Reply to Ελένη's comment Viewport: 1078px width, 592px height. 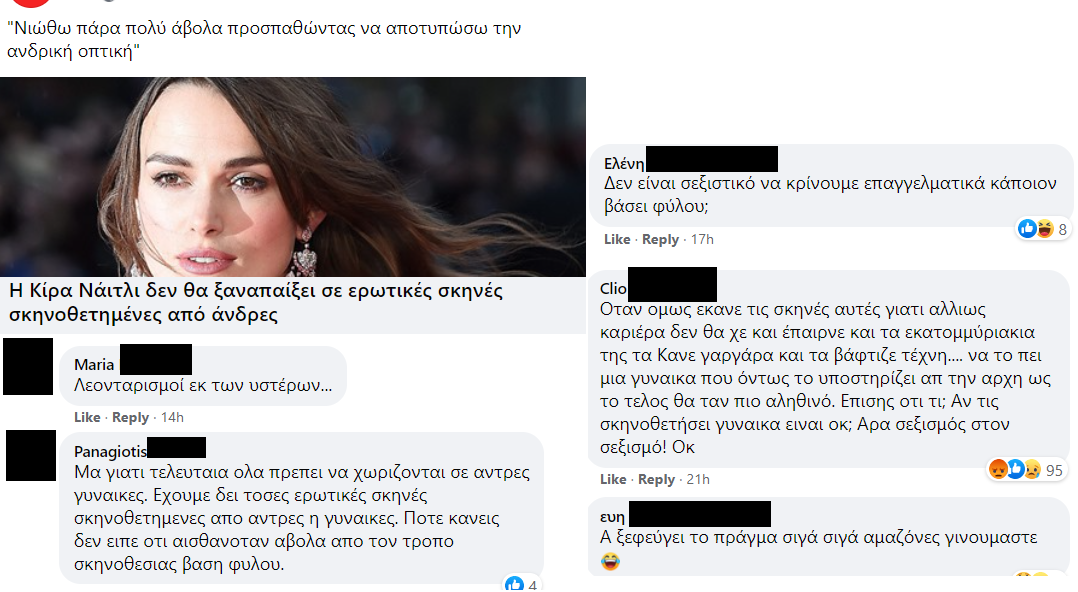[x=661, y=239]
